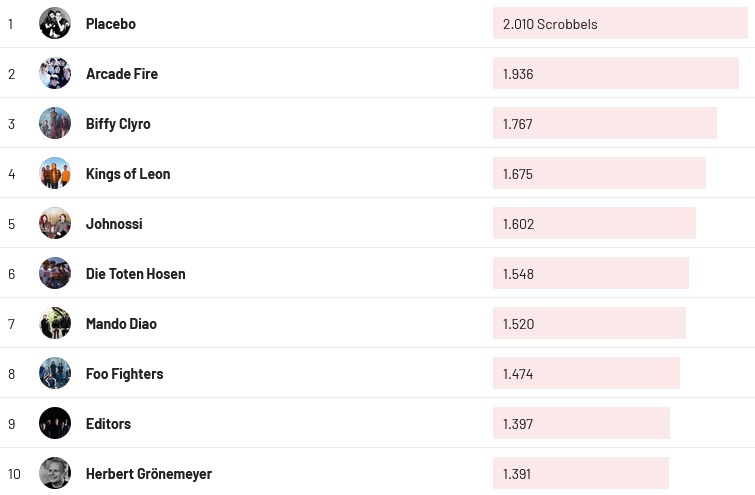Click the 1.548 scrobble count bar
This screenshot has height=495, width=755.
590,273
